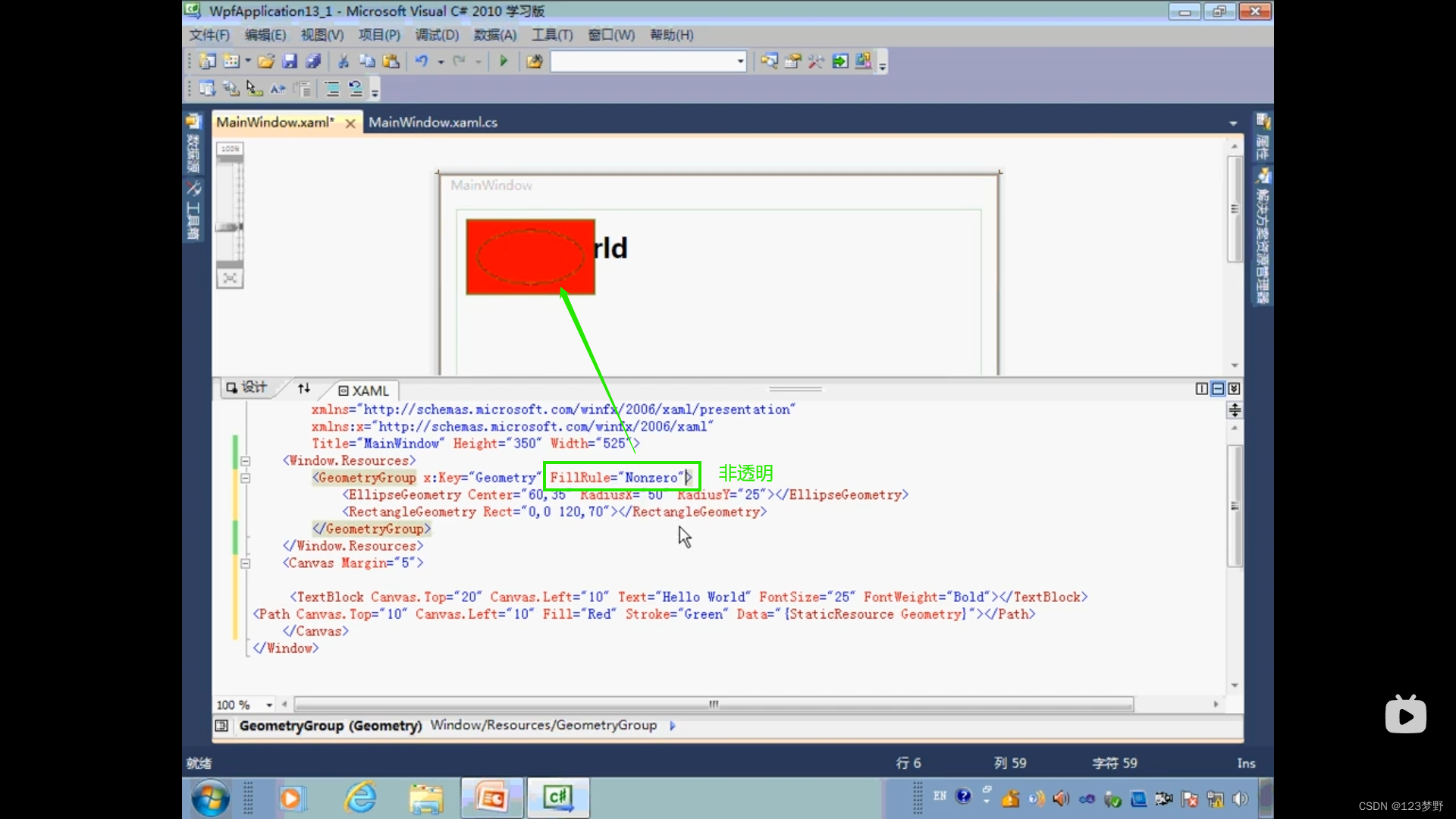Image resolution: width=1456 pixels, height=819 pixels.
Task: Click the Redo toolbar icon
Action: pos(459,61)
